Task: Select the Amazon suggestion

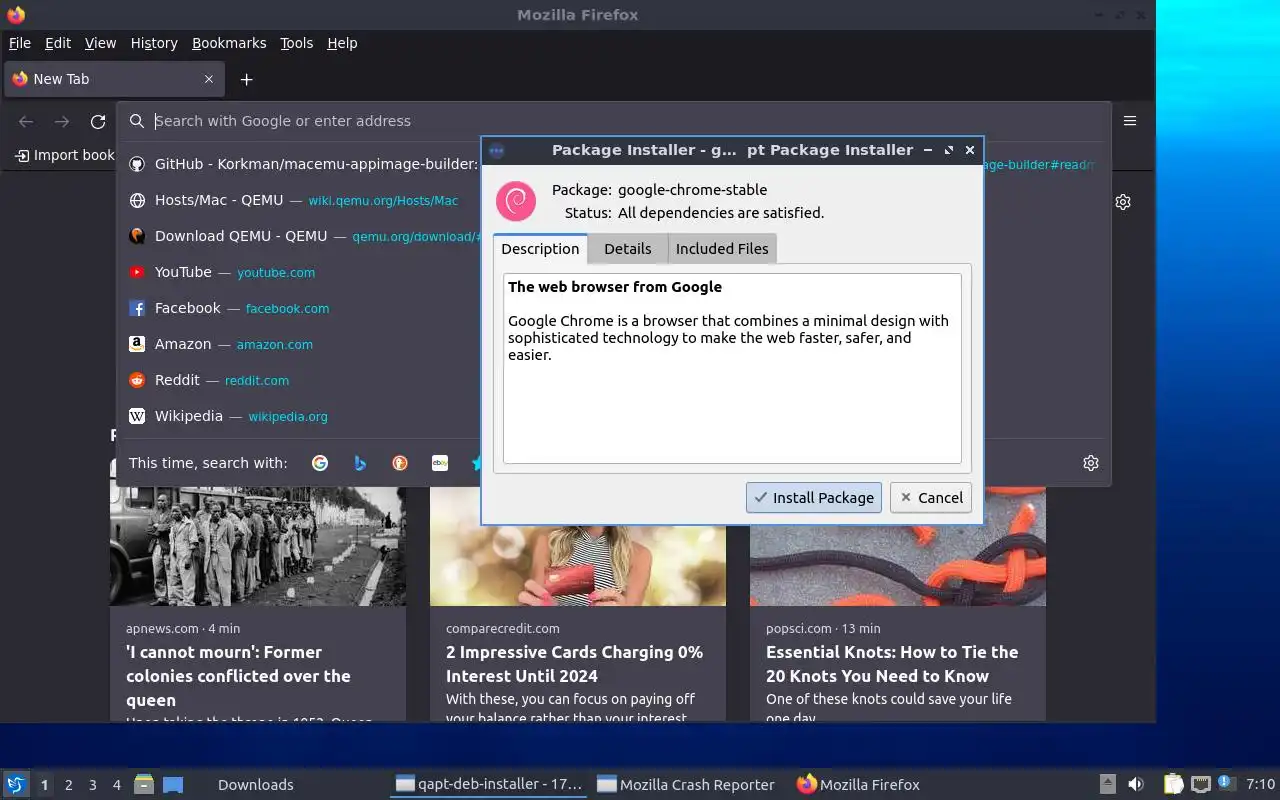Action: coord(302,344)
